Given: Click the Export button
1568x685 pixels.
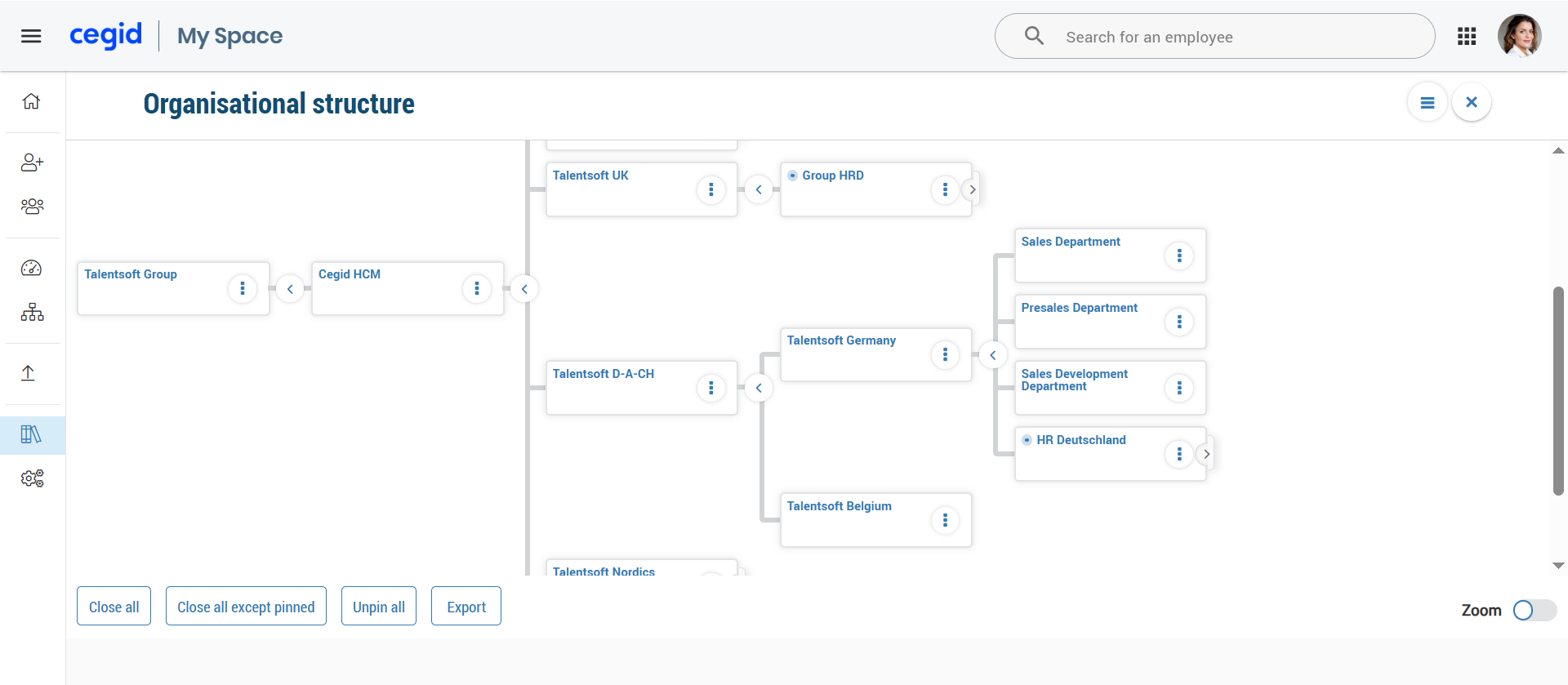Looking at the screenshot, I should coord(466,607).
